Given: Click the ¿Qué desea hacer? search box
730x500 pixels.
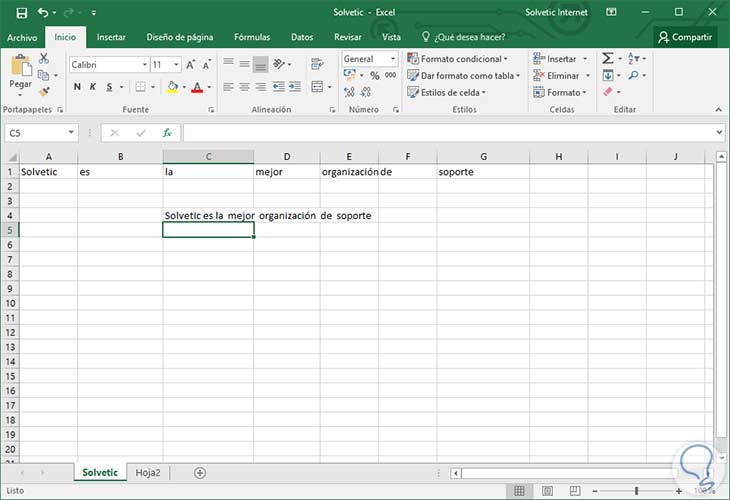Looking at the screenshot, I should (x=464, y=37).
